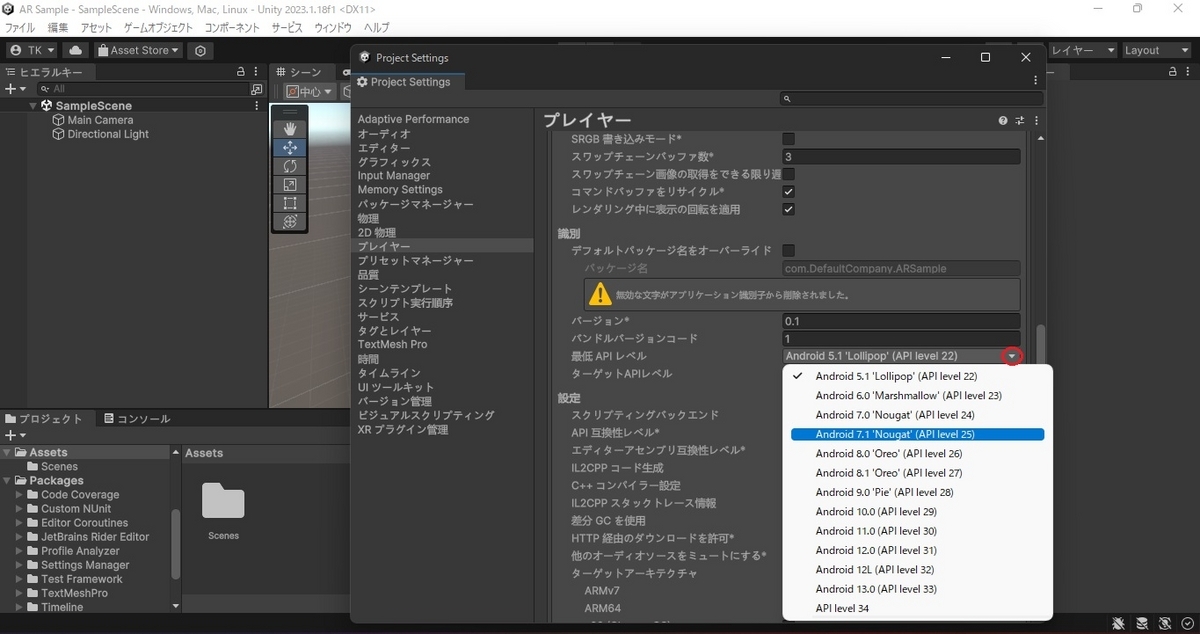Select Android 10.0 (API level 29)
The image size is (1200, 634).
tap(917, 512)
